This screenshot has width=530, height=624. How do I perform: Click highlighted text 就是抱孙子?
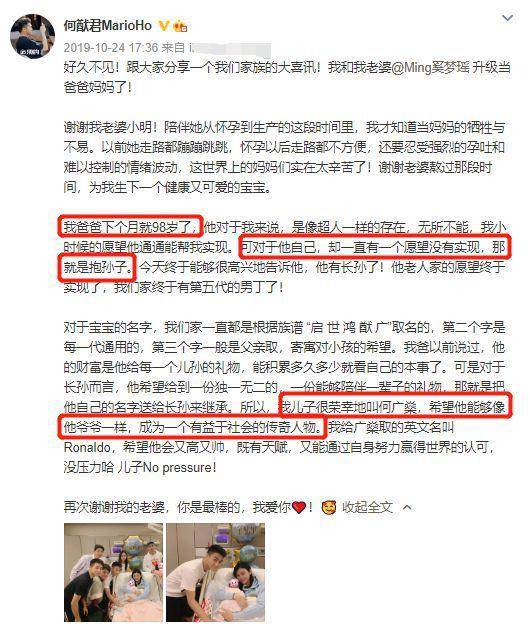pyautogui.click(x=98, y=267)
